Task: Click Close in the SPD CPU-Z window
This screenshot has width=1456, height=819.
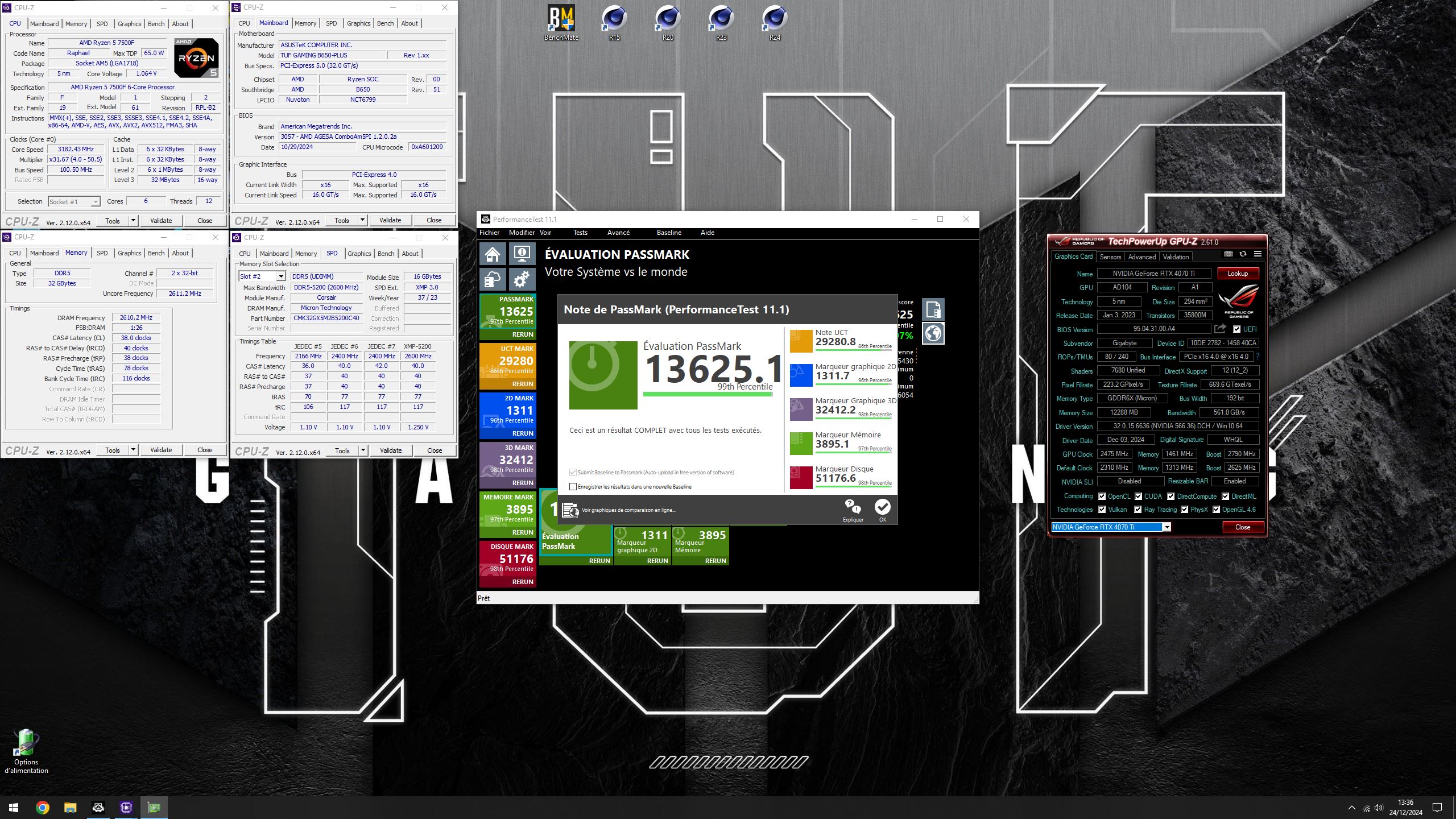Action: (x=435, y=450)
